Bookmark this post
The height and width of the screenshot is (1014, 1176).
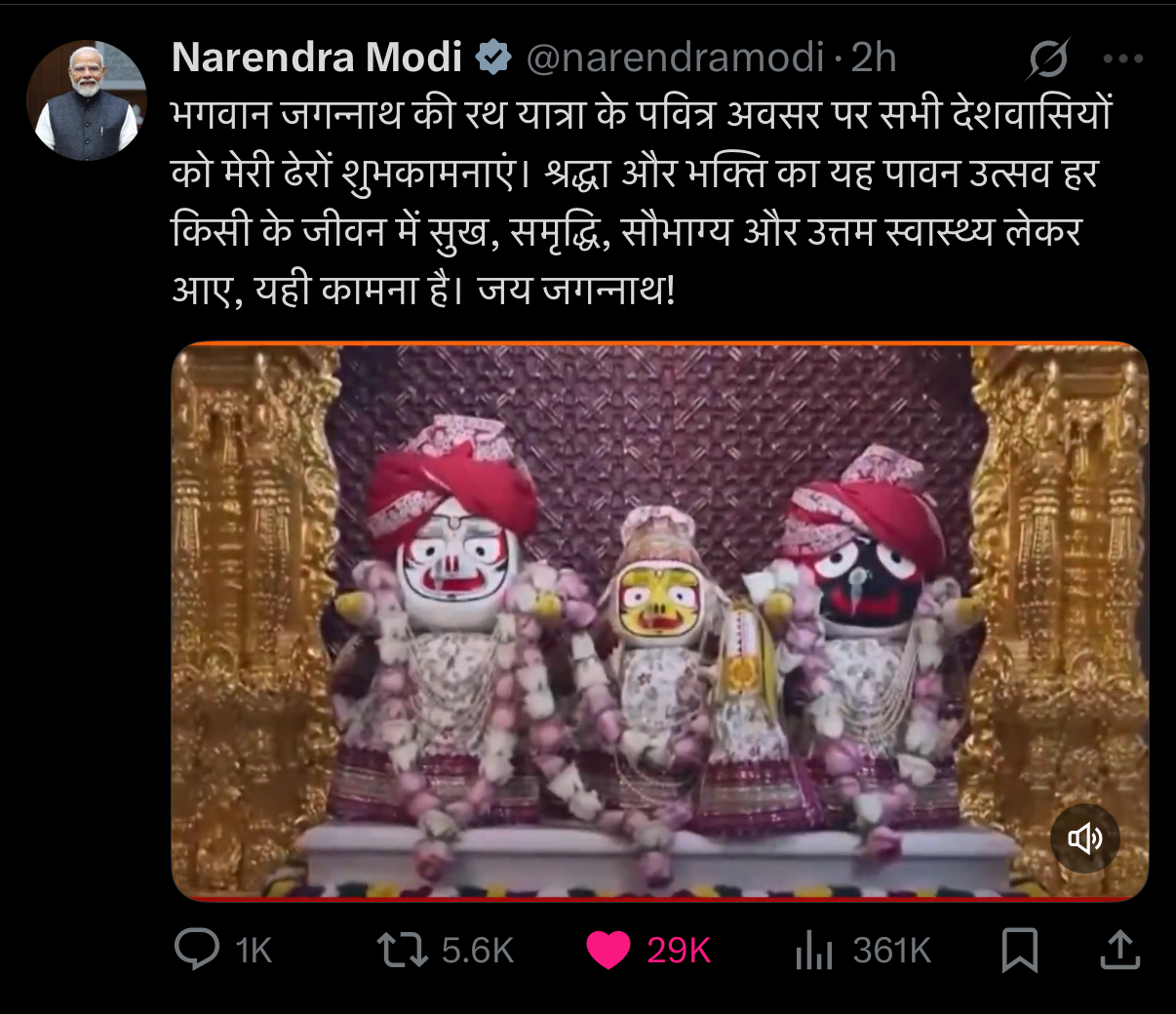click(1020, 951)
